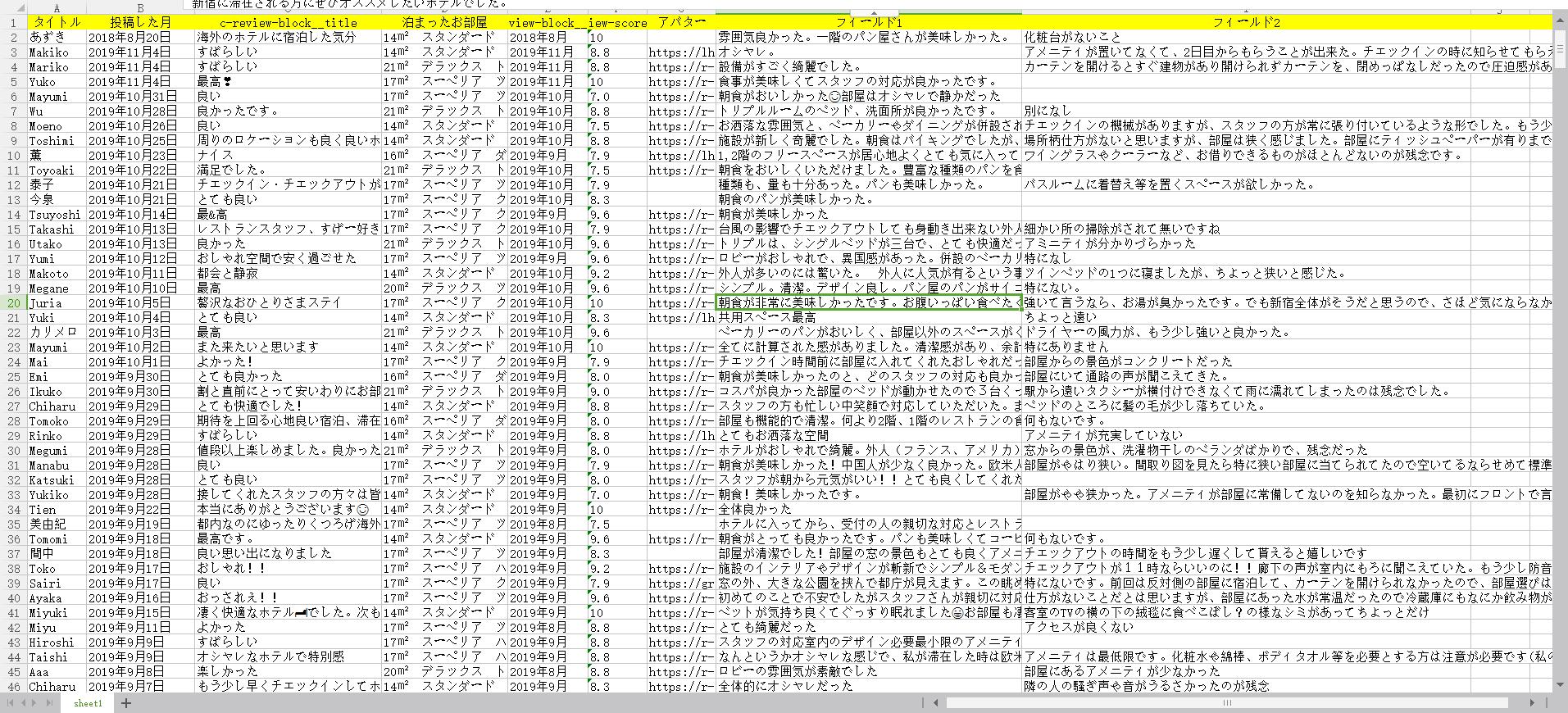
Task: Select the 投稿した月 header cell
Action: click(x=140, y=22)
